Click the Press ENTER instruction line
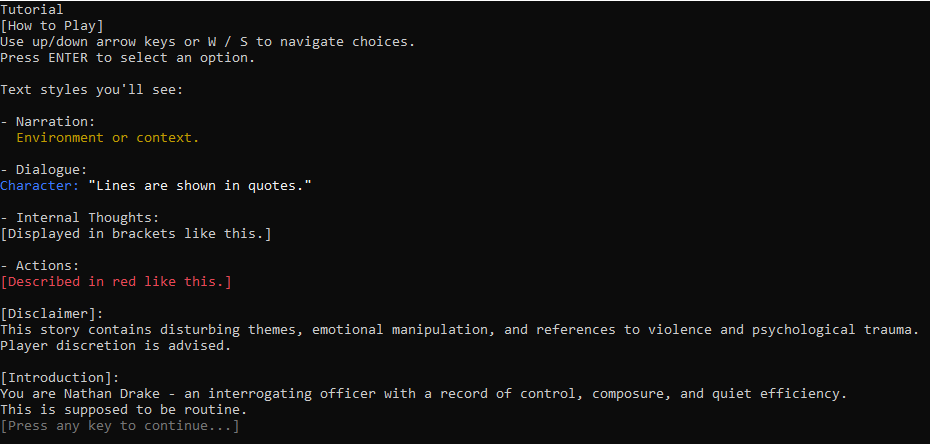930x444 pixels. click(127, 58)
